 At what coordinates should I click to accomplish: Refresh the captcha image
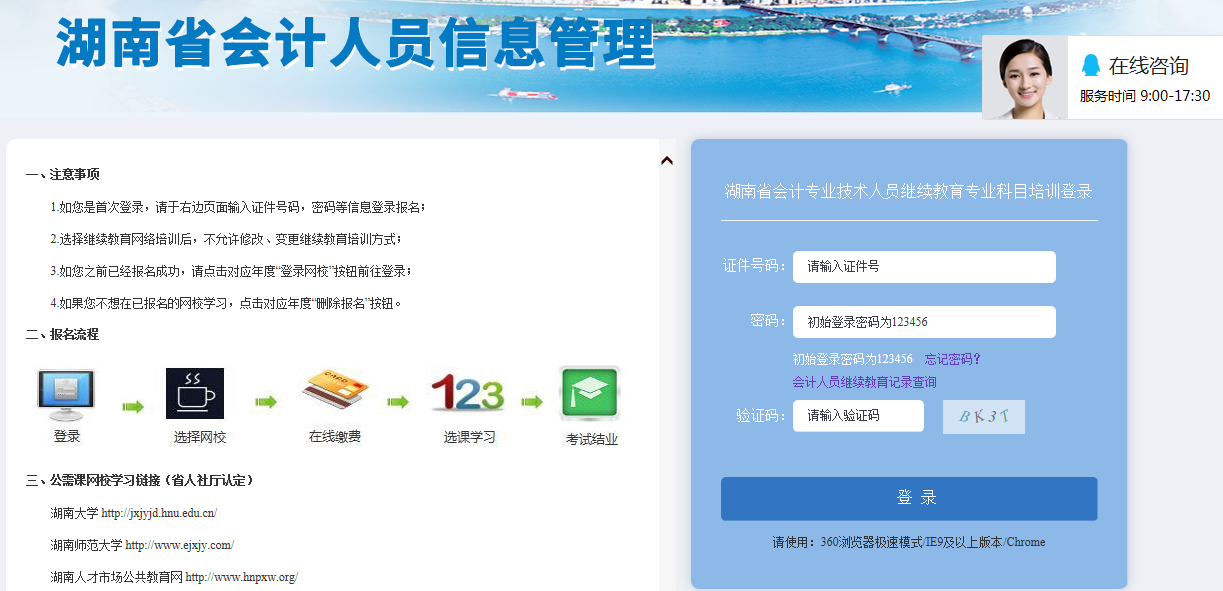(983, 417)
